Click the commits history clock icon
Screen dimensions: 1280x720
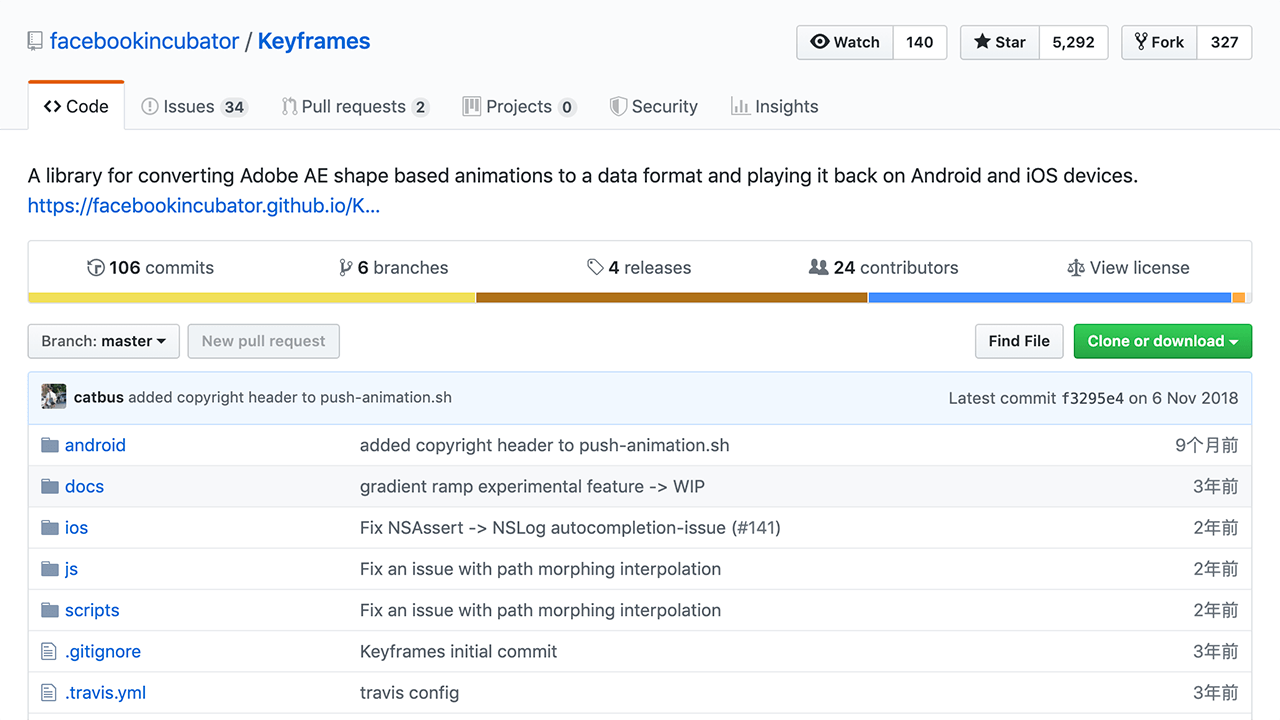tap(96, 267)
